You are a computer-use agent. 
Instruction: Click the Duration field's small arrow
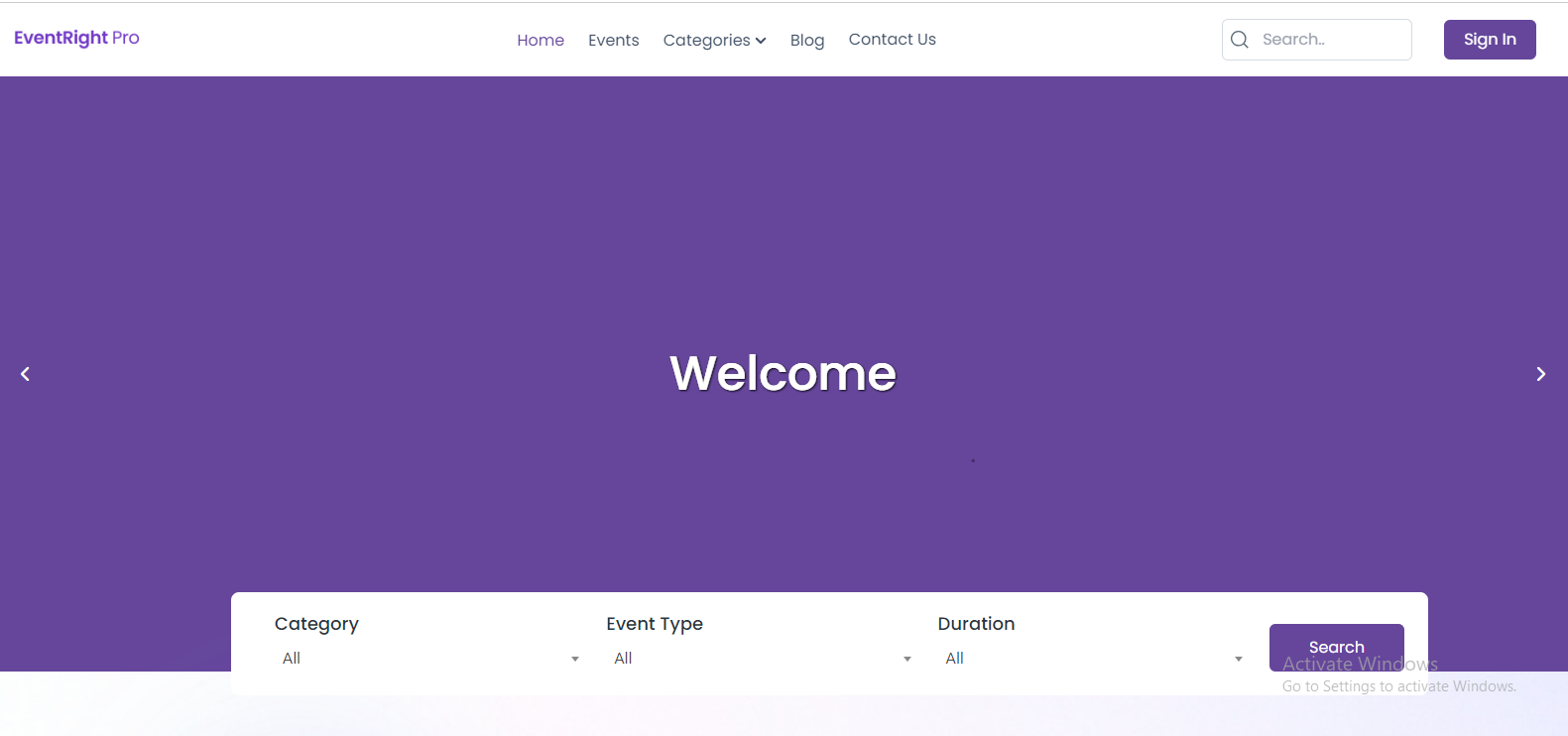pyautogui.click(x=1238, y=659)
